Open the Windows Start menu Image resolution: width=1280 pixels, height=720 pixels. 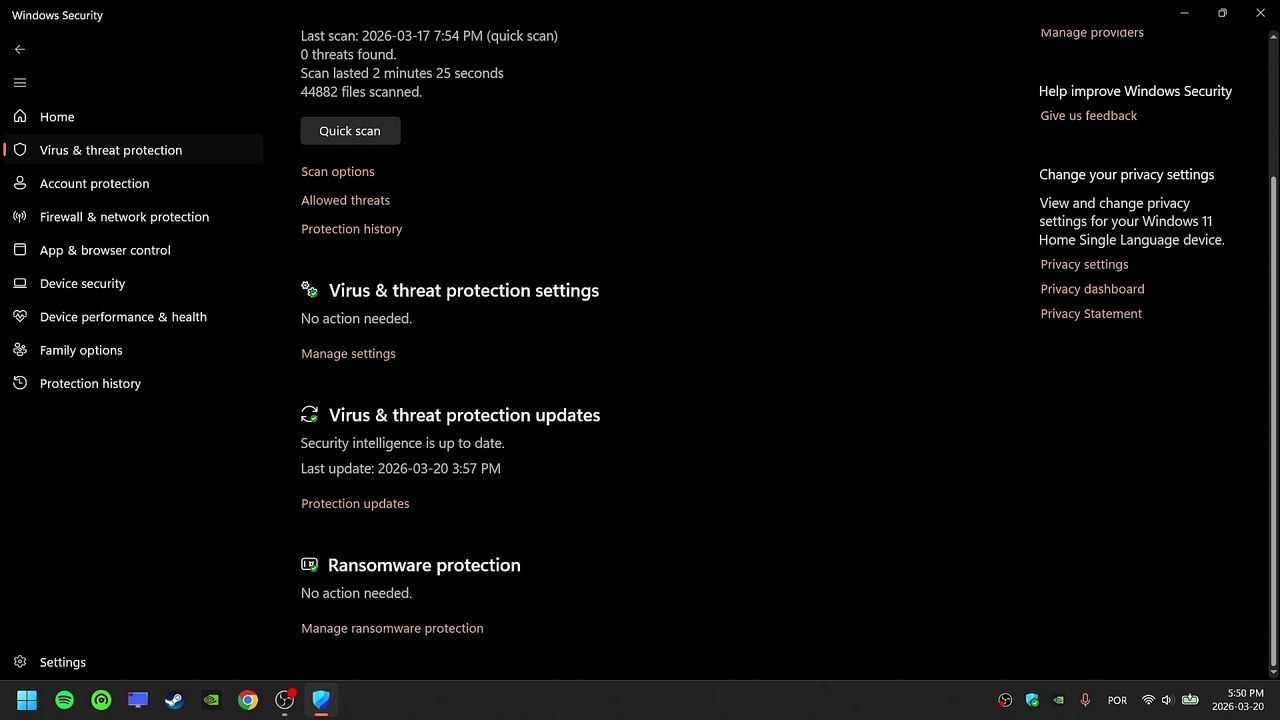27,700
